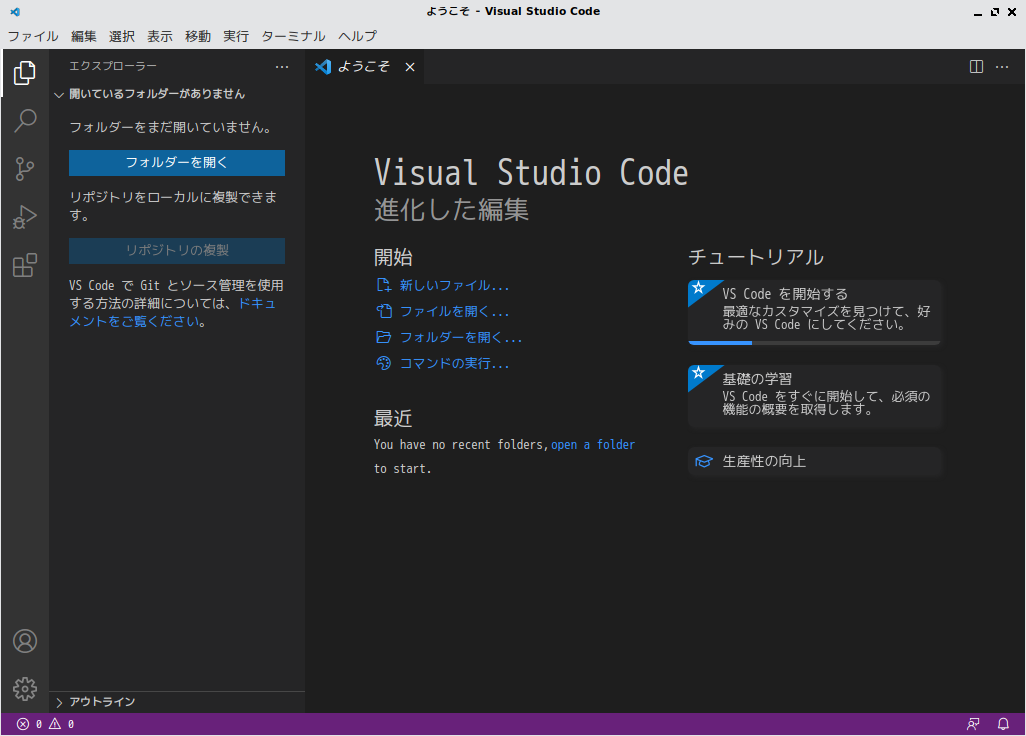Open the Accounts menu icon
This screenshot has height=736, width=1026.
pyautogui.click(x=25, y=641)
